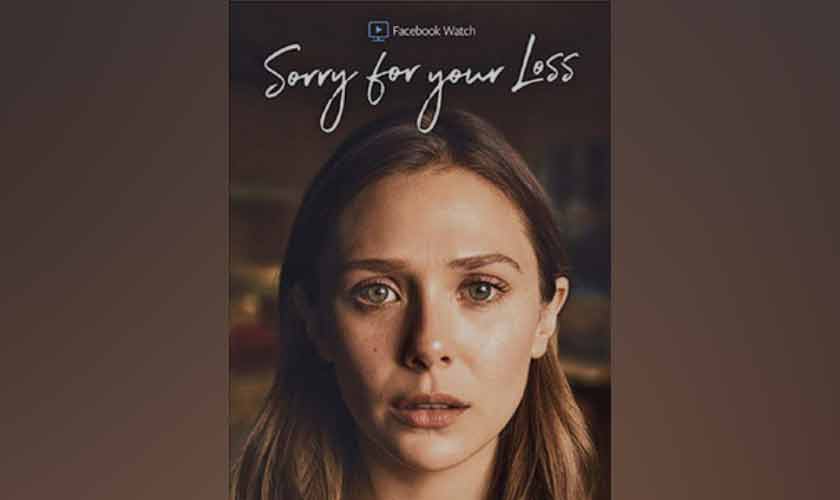Click the woman's right eye on poster
Image resolution: width=840 pixels, height=500 pixels.
coord(378,293)
